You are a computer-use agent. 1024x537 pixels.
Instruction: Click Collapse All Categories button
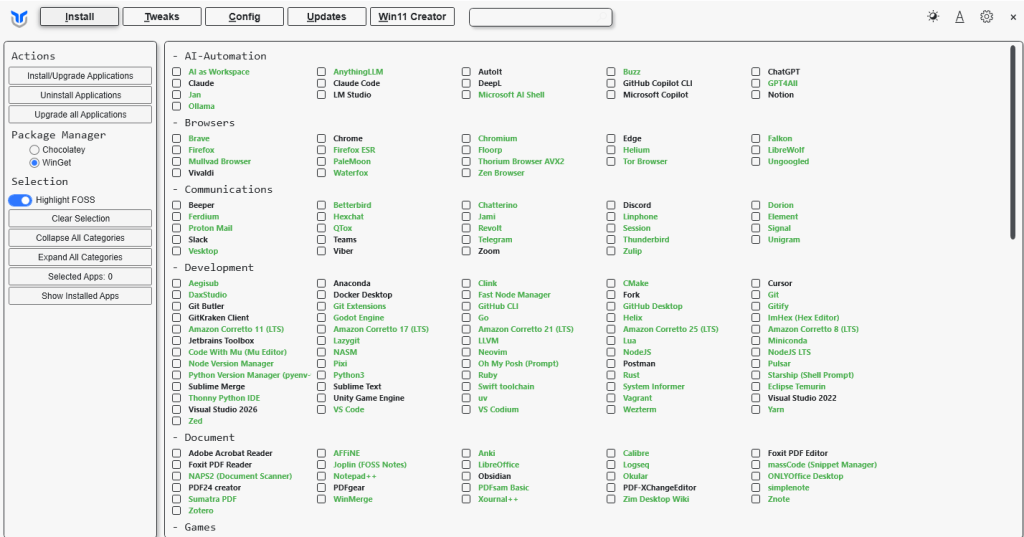click(x=80, y=238)
